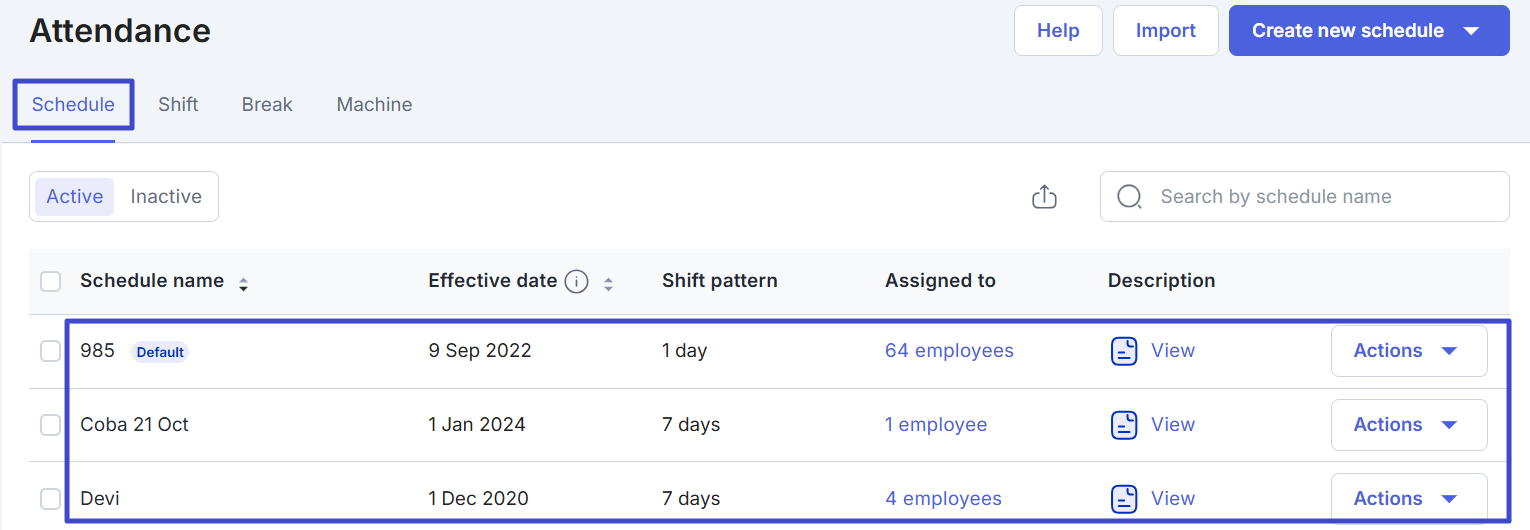Open the 64 employees link
Viewport: 1530px width, 530px height.
point(948,351)
